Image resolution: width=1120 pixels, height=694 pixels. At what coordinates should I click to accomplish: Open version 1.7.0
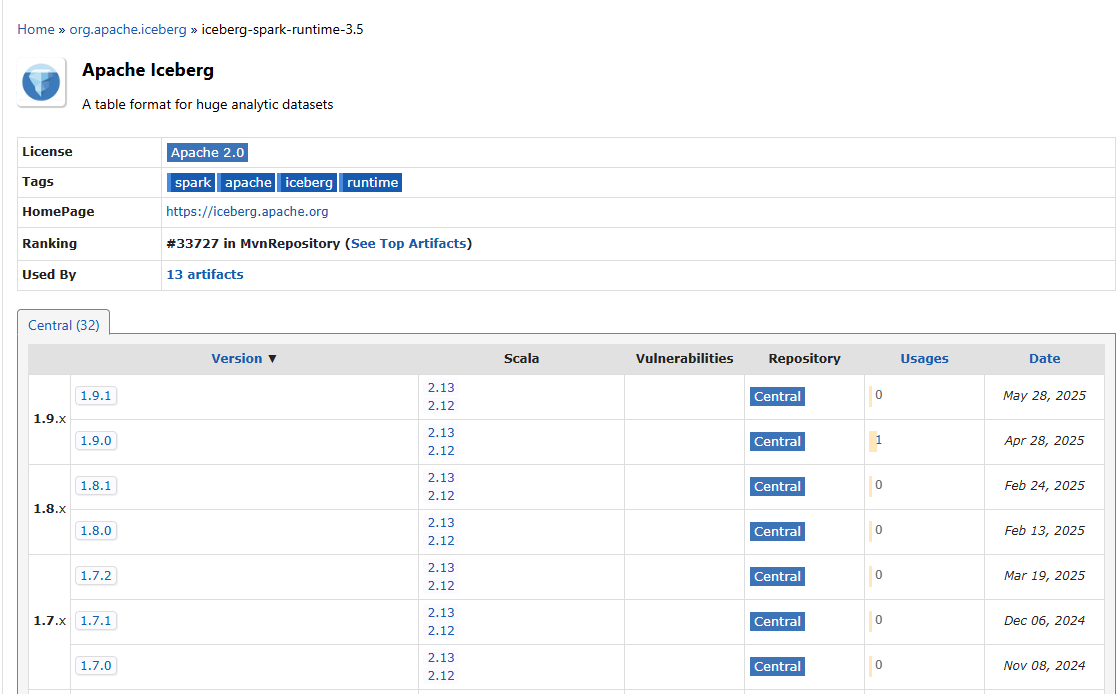click(96, 665)
